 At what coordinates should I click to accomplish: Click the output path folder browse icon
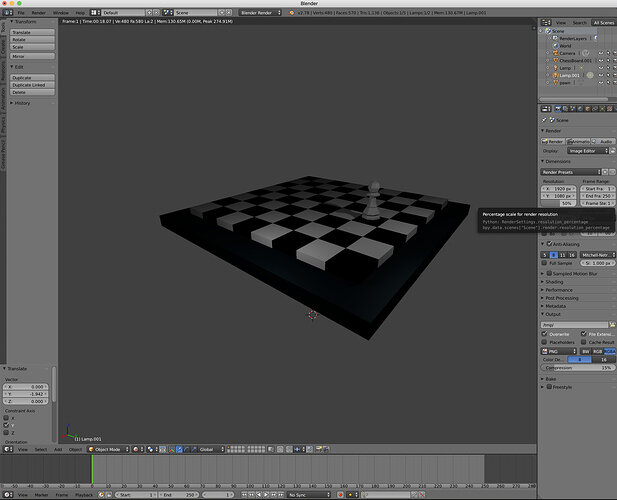click(612, 325)
